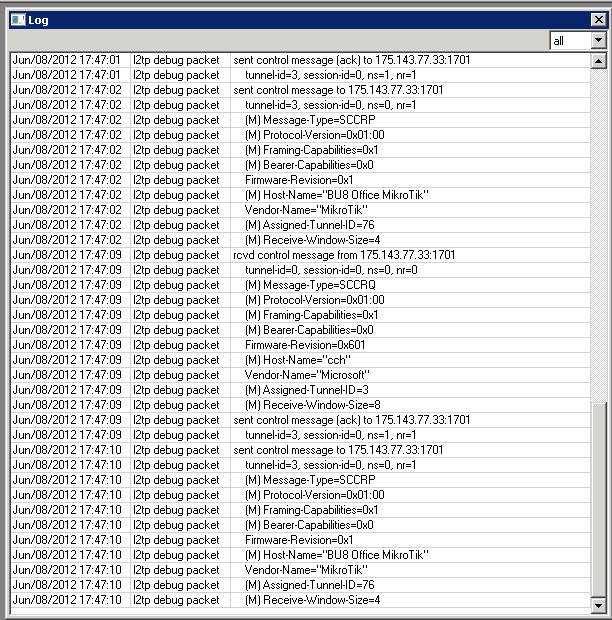Click the vertical scrollbar thumb
The height and width of the screenshot is (620, 612).
click(x=599, y=500)
